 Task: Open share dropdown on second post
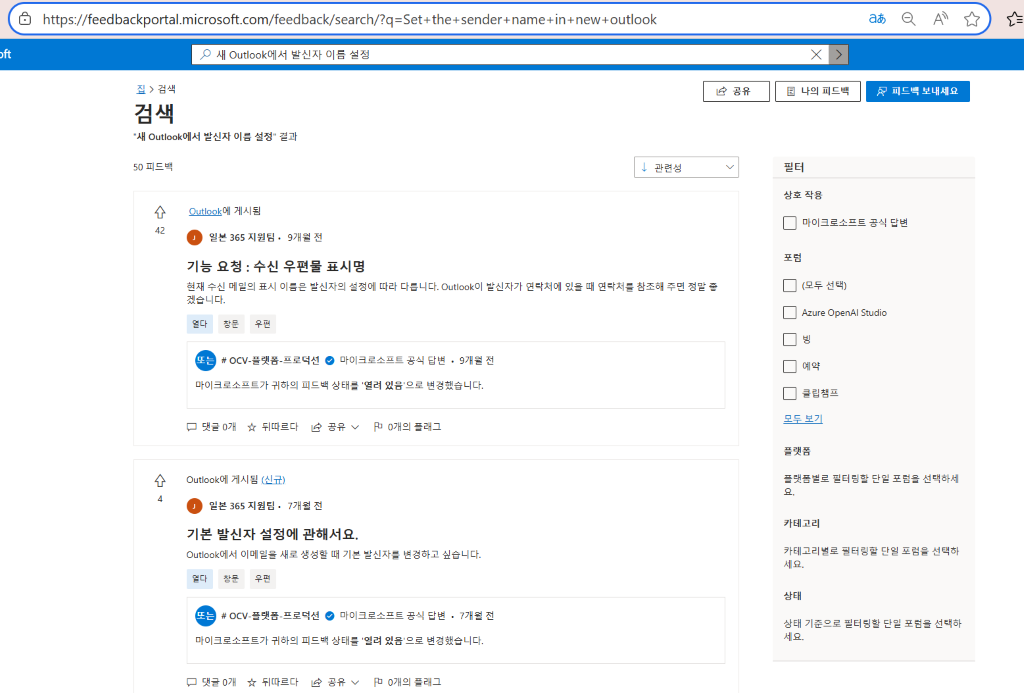pos(335,682)
